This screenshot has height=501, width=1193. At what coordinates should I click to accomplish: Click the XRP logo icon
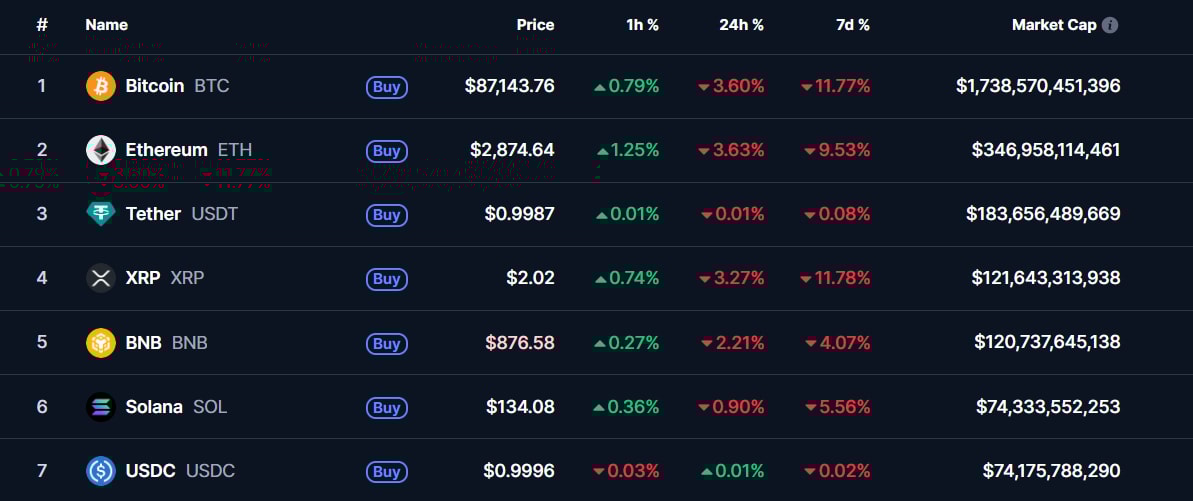[101, 278]
